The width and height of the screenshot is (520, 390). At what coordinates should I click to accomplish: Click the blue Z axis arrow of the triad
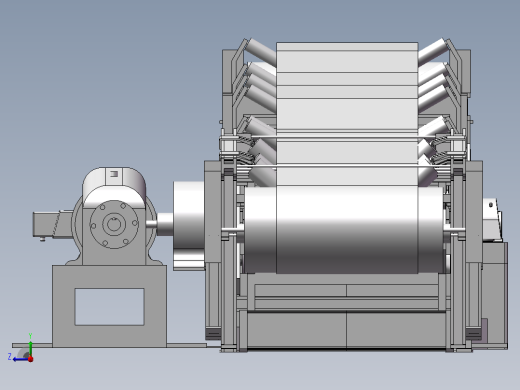(x=20, y=359)
